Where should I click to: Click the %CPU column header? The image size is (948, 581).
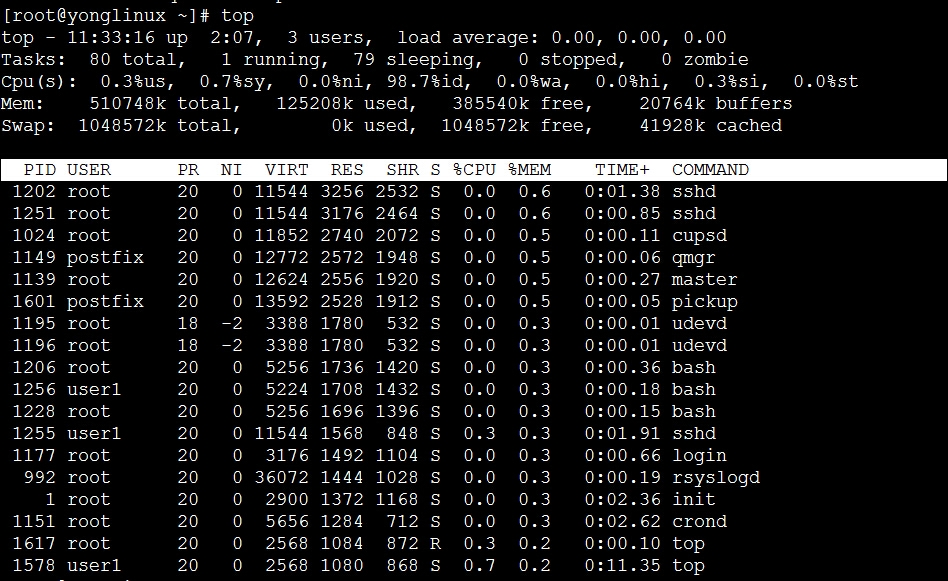pyautogui.click(x=475, y=170)
